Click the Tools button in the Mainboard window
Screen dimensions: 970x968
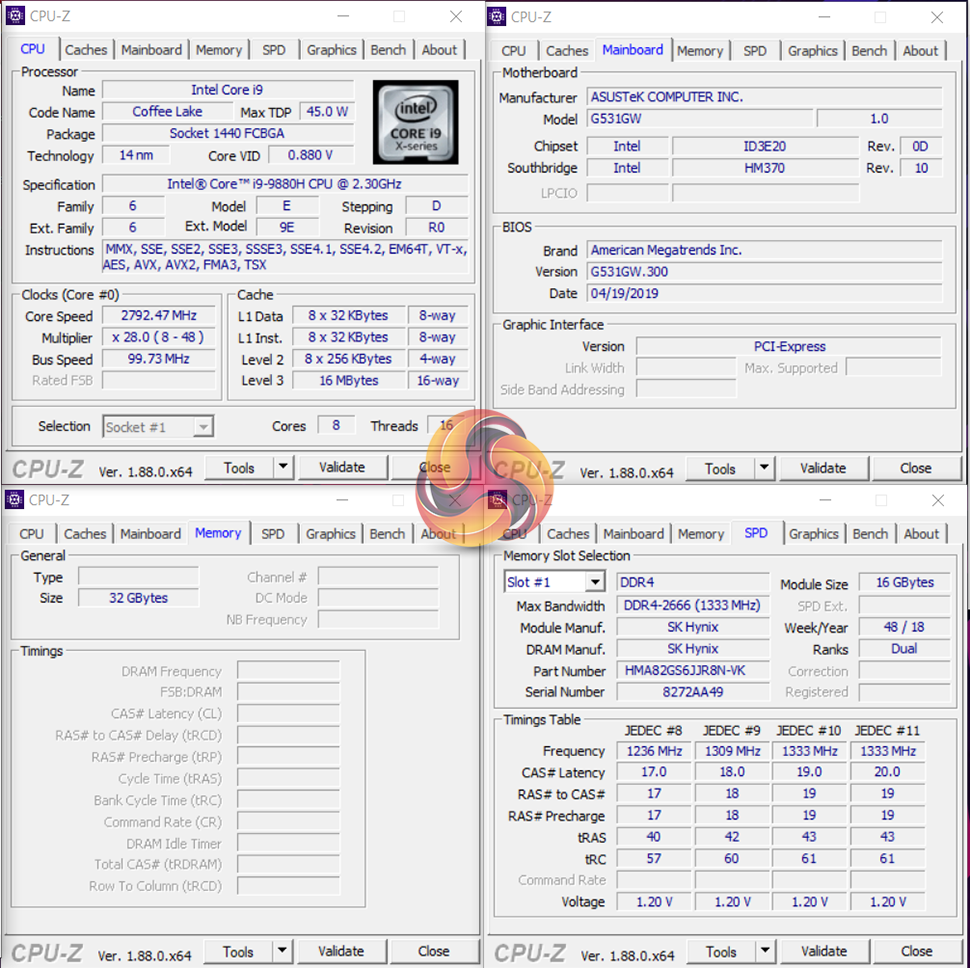click(721, 469)
